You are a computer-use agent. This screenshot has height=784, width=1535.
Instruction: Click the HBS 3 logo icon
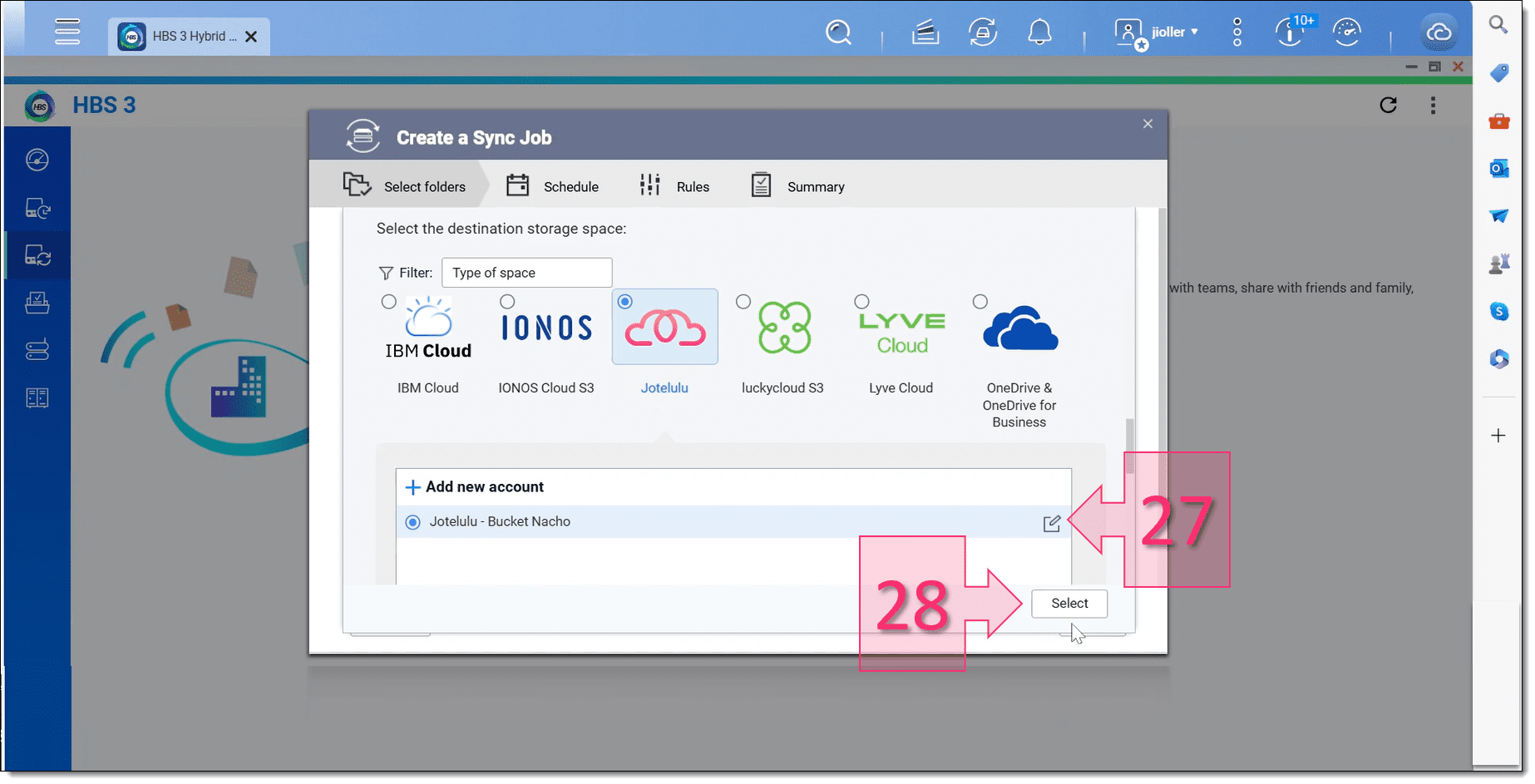[40, 106]
